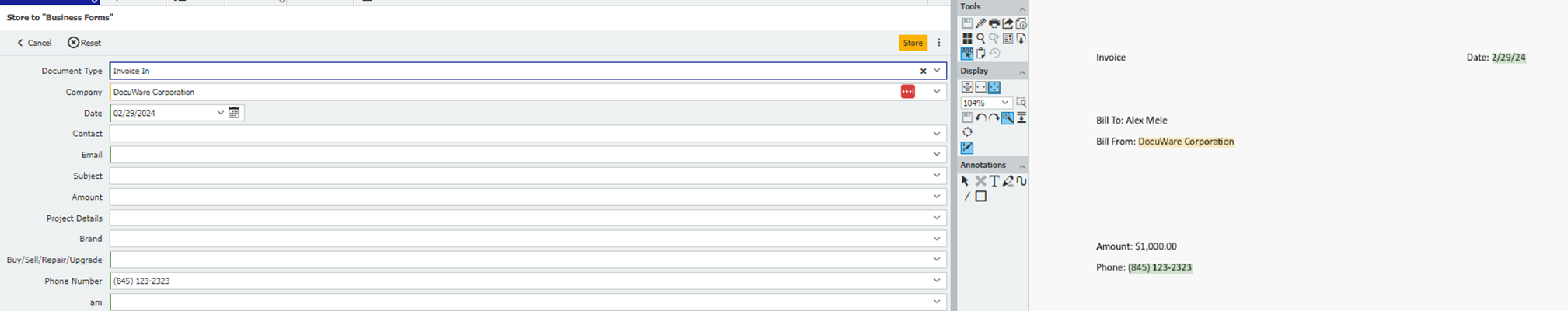The width and height of the screenshot is (1568, 311).
Task: Collapse the Tools panel section
Action: tap(1022, 8)
